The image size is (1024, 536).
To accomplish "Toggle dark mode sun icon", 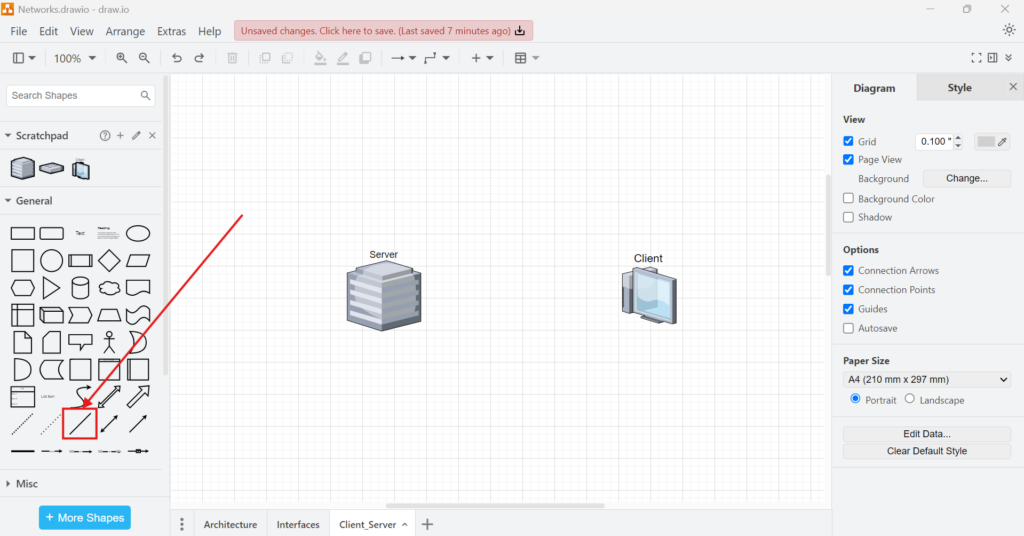I will click(x=1009, y=30).
